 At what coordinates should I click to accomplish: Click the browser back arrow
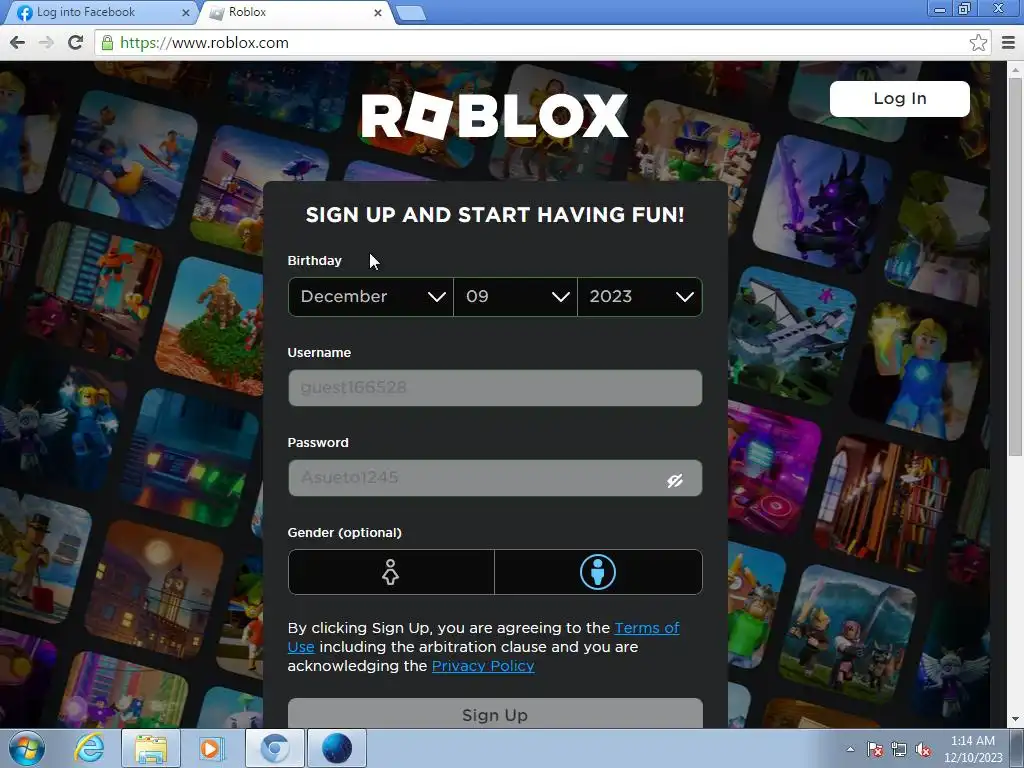tap(18, 42)
